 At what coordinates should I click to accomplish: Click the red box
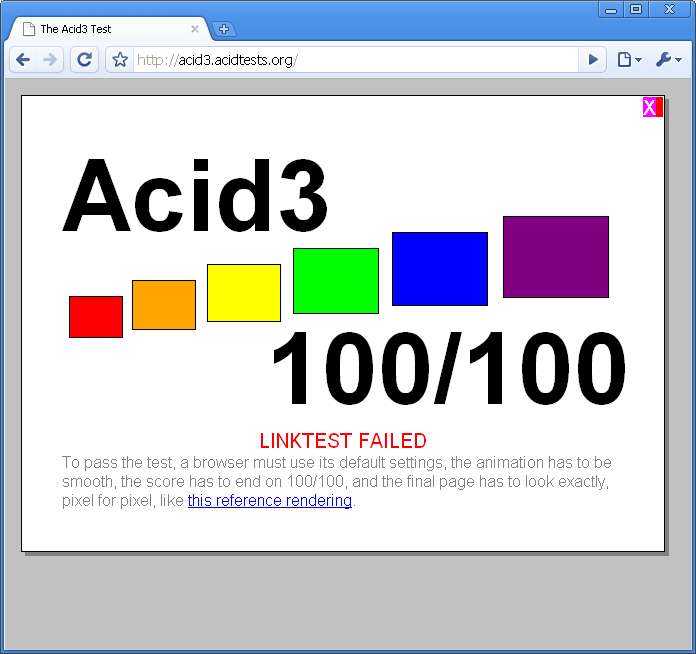coord(96,317)
